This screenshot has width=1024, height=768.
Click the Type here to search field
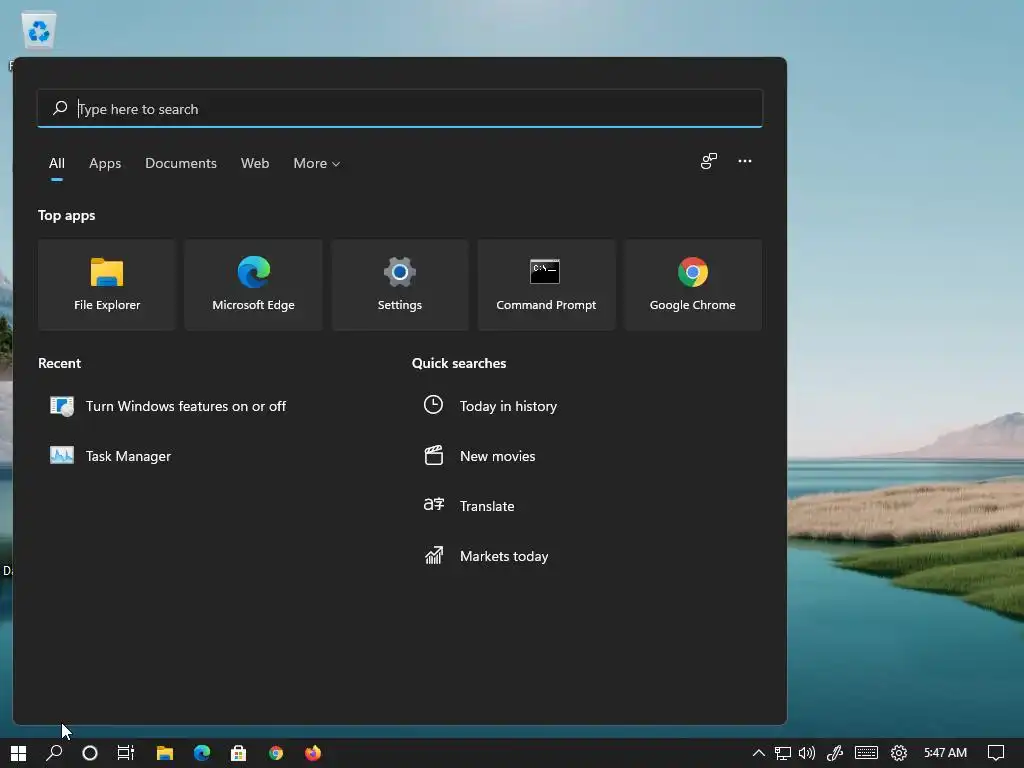400,108
